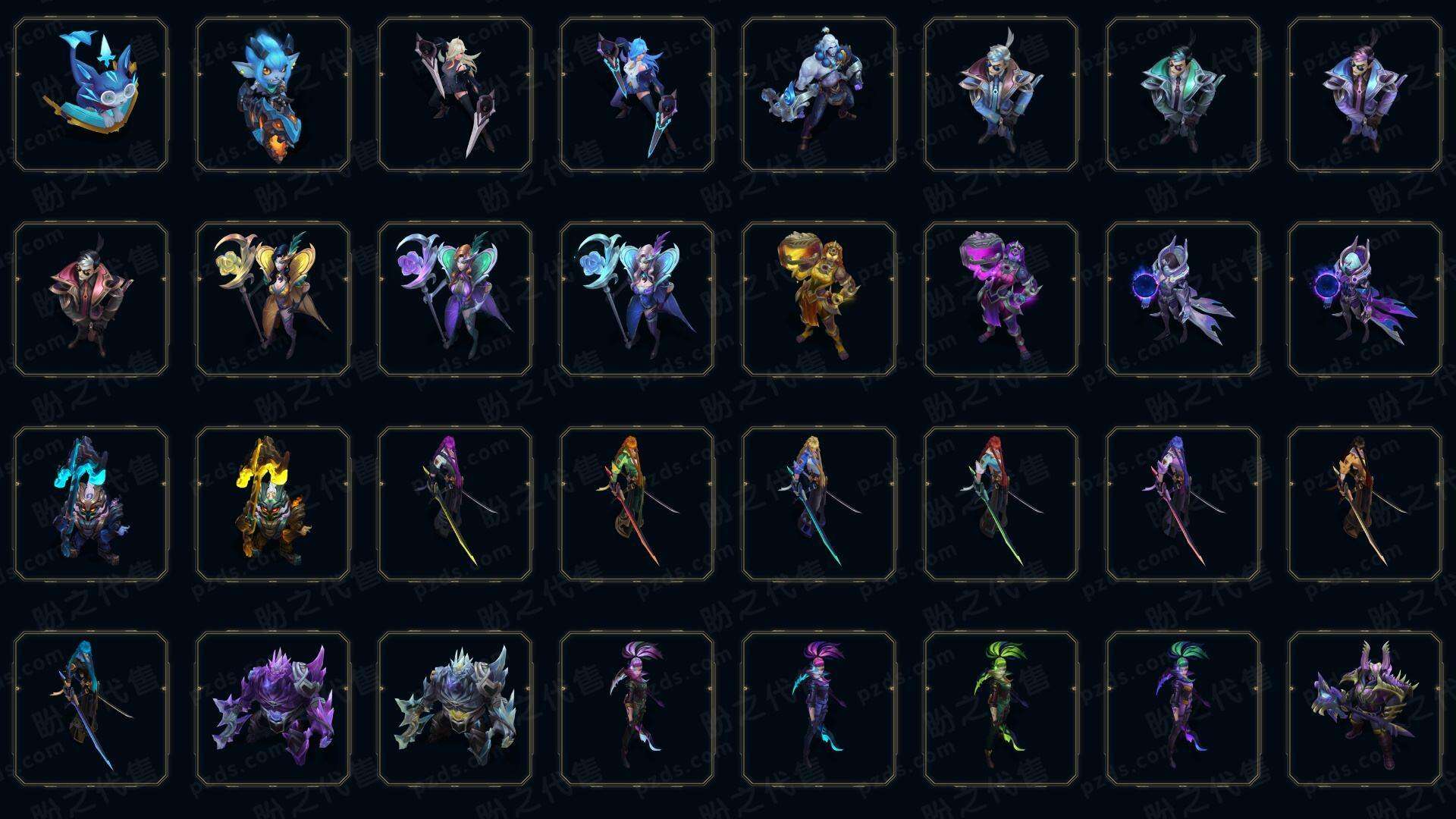Pick the blue-haired dual-blade woman skin
Viewport: 1456px width, 819px height.
[x=637, y=94]
